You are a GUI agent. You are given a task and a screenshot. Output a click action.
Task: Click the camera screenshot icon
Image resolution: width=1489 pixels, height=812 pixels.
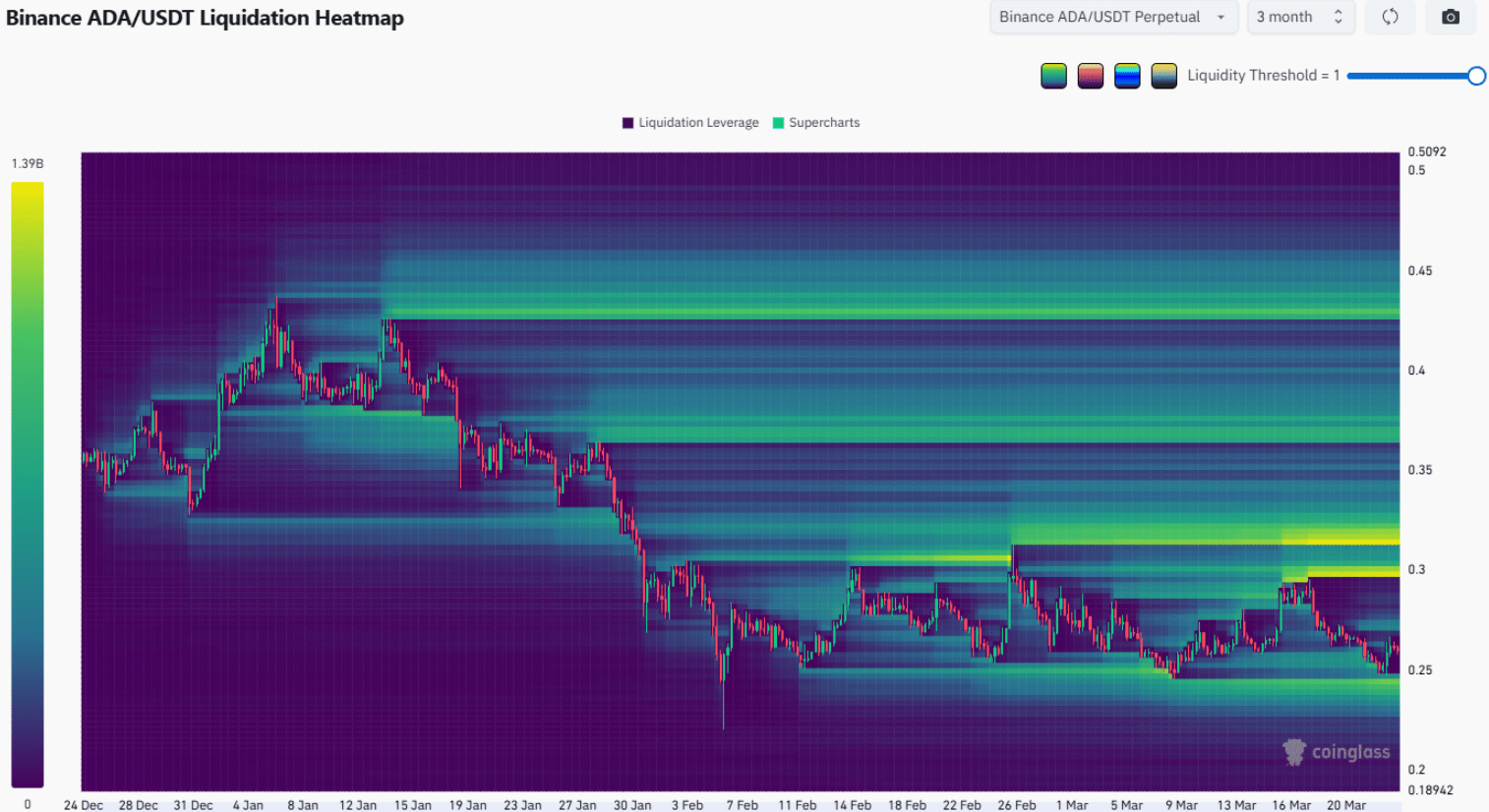click(1450, 17)
